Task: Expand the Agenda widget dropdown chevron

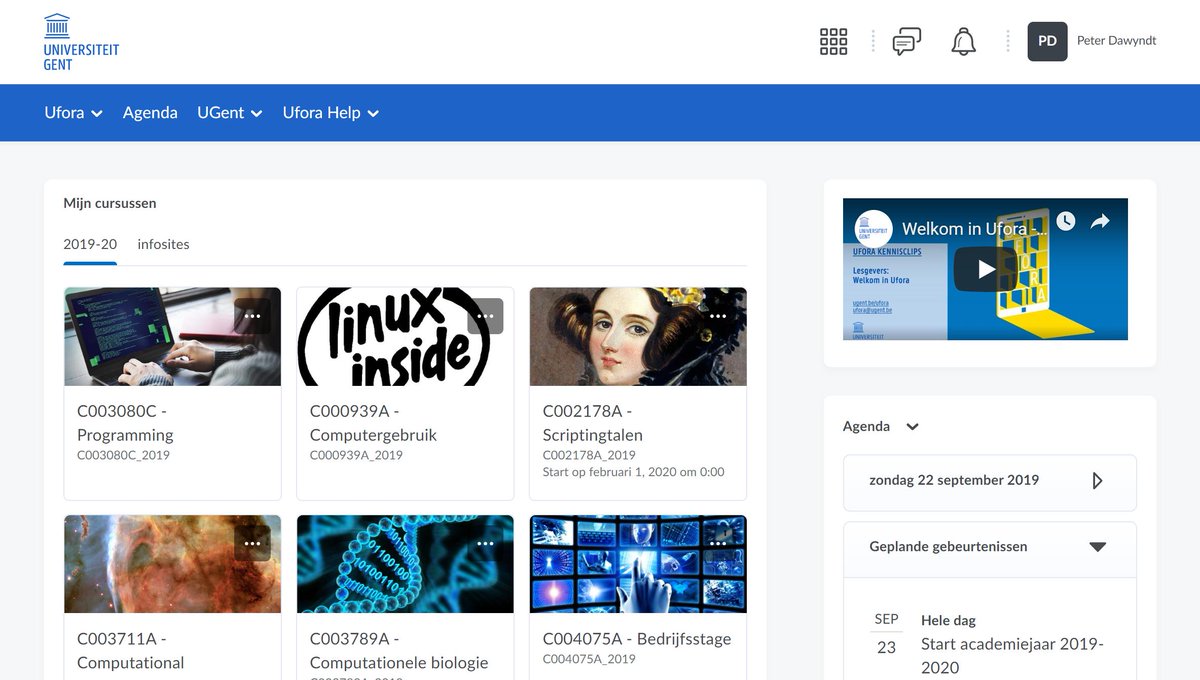Action: click(x=912, y=427)
